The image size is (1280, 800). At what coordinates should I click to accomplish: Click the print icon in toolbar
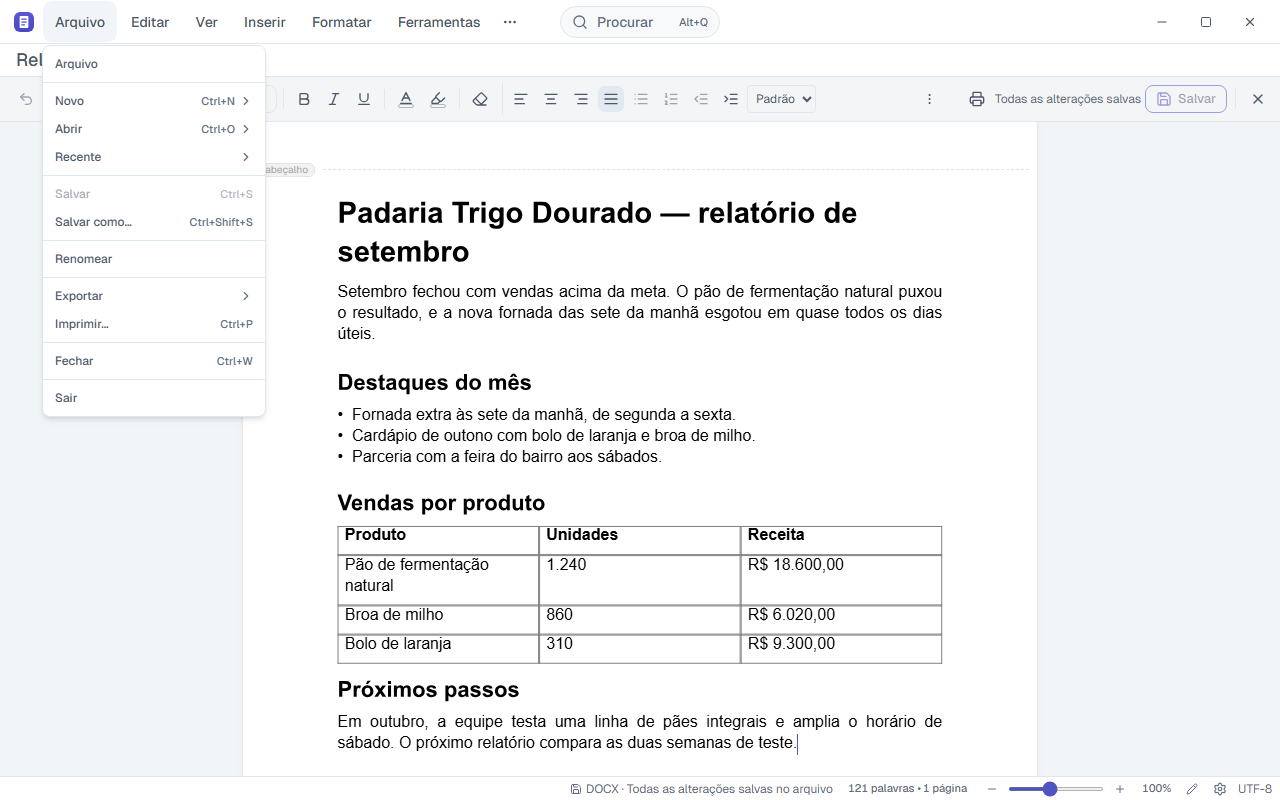click(x=977, y=99)
